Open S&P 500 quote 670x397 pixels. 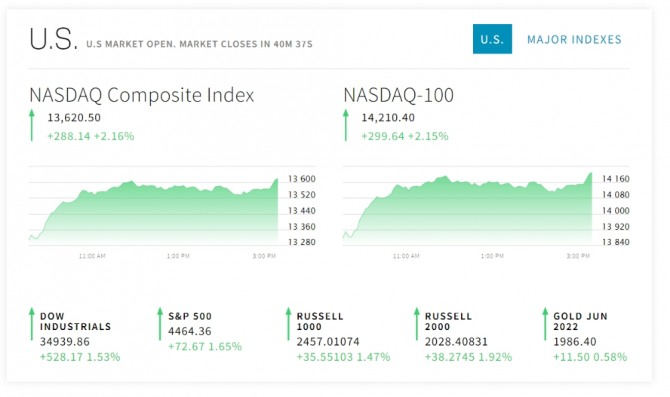pyautogui.click(x=190, y=316)
